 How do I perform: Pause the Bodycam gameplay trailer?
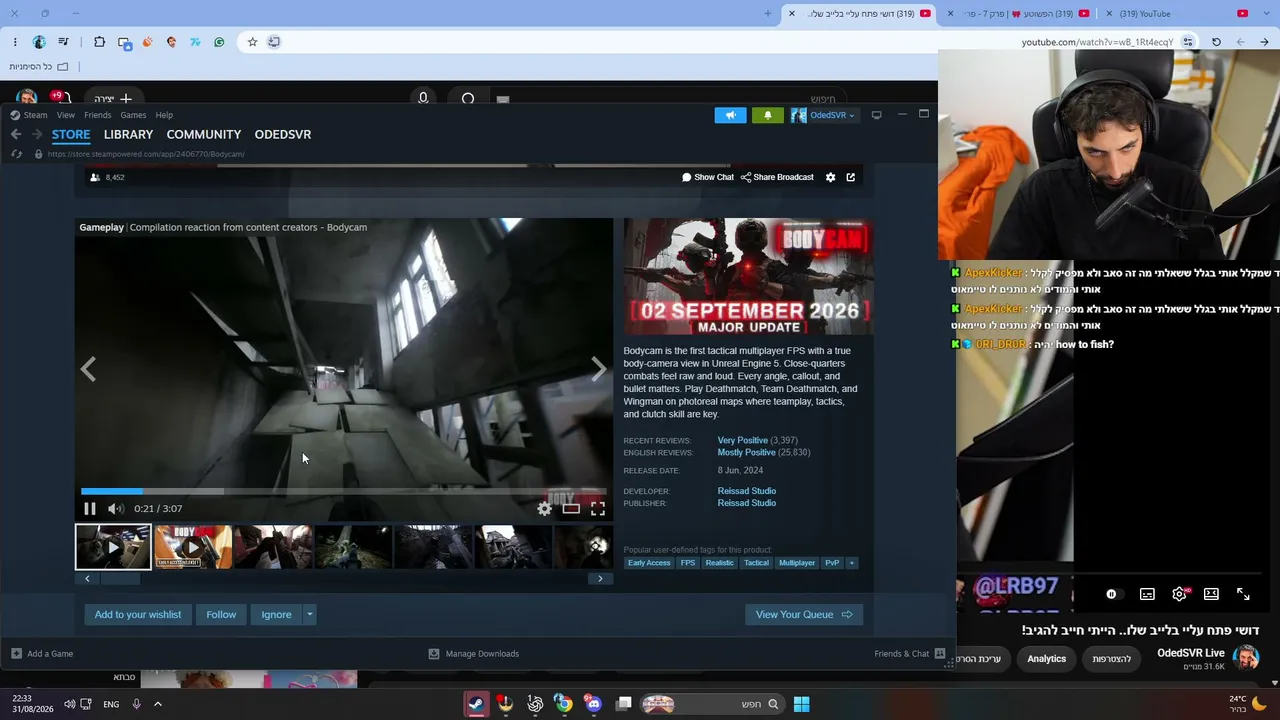click(90, 509)
